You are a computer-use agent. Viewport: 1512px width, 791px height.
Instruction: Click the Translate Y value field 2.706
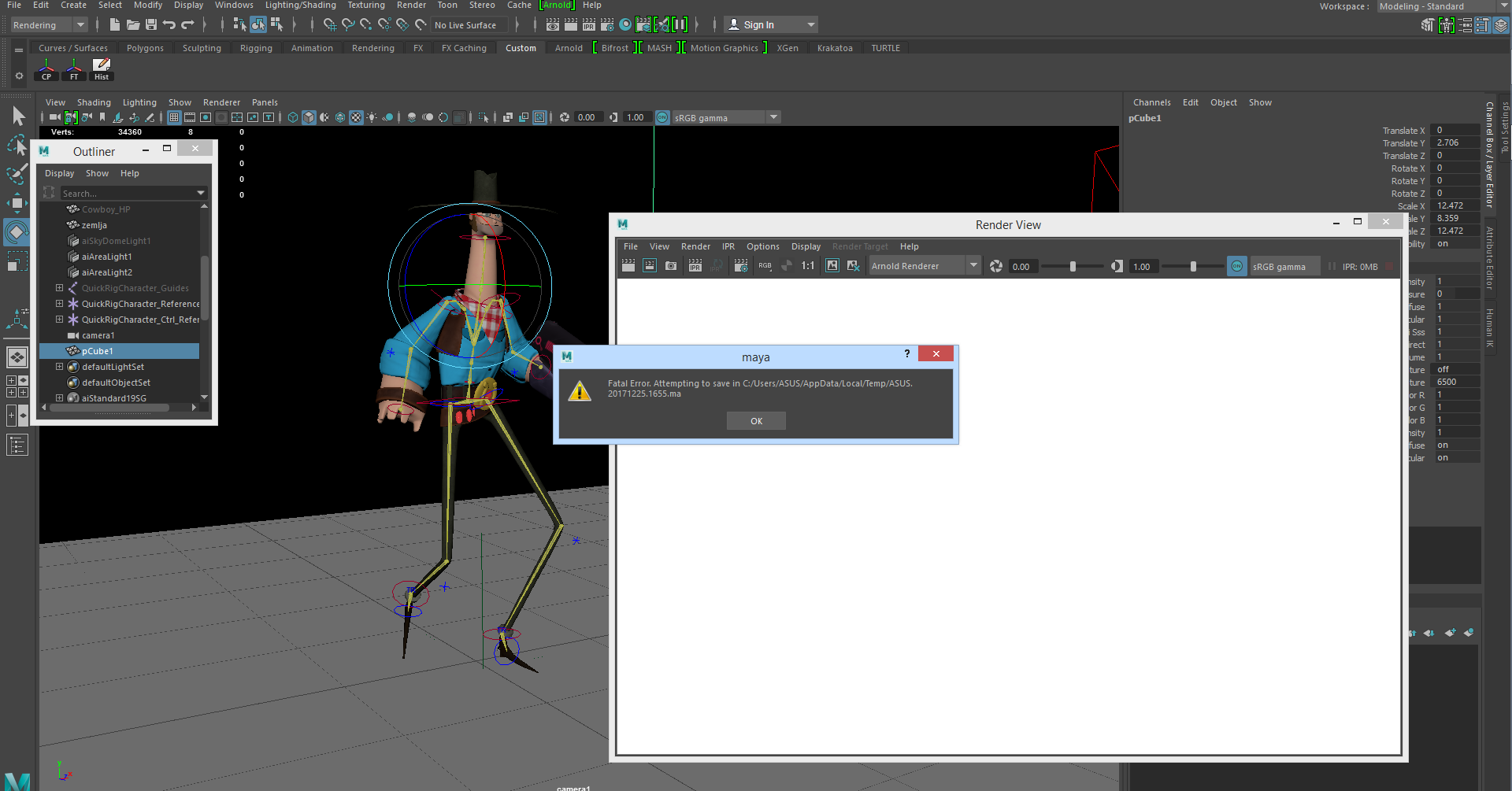click(x=1456, y=142)
